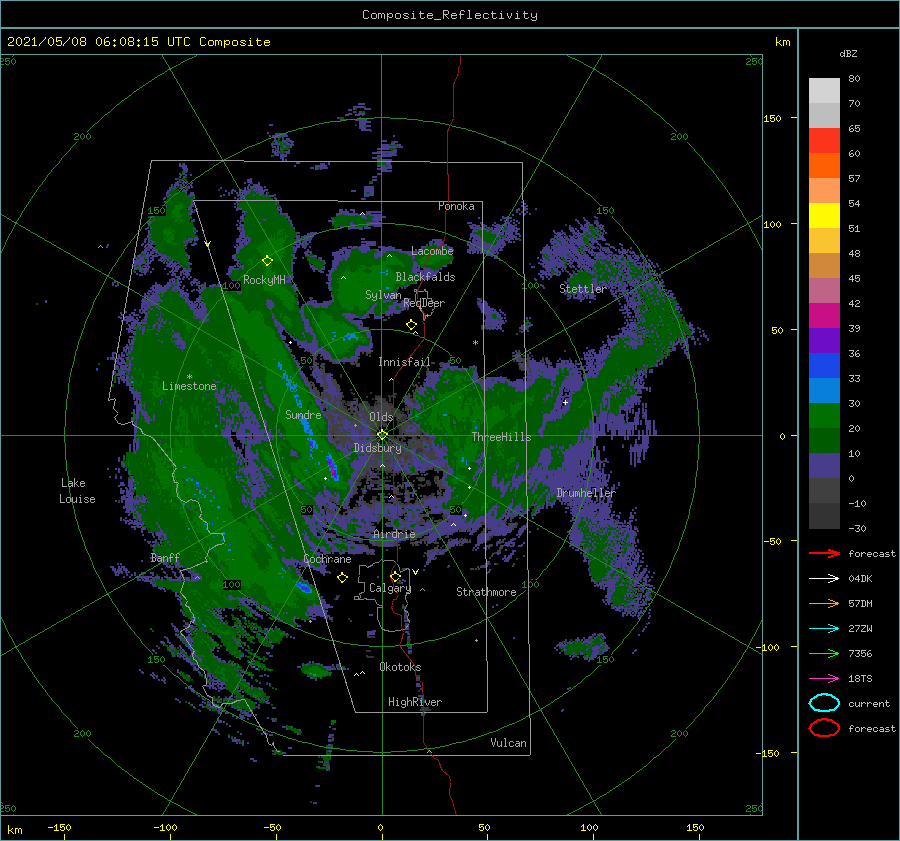This screenshot has height=841, width=900.
Task: Click the red 60–65 dBZ swatch
Action: pos(824,141)
